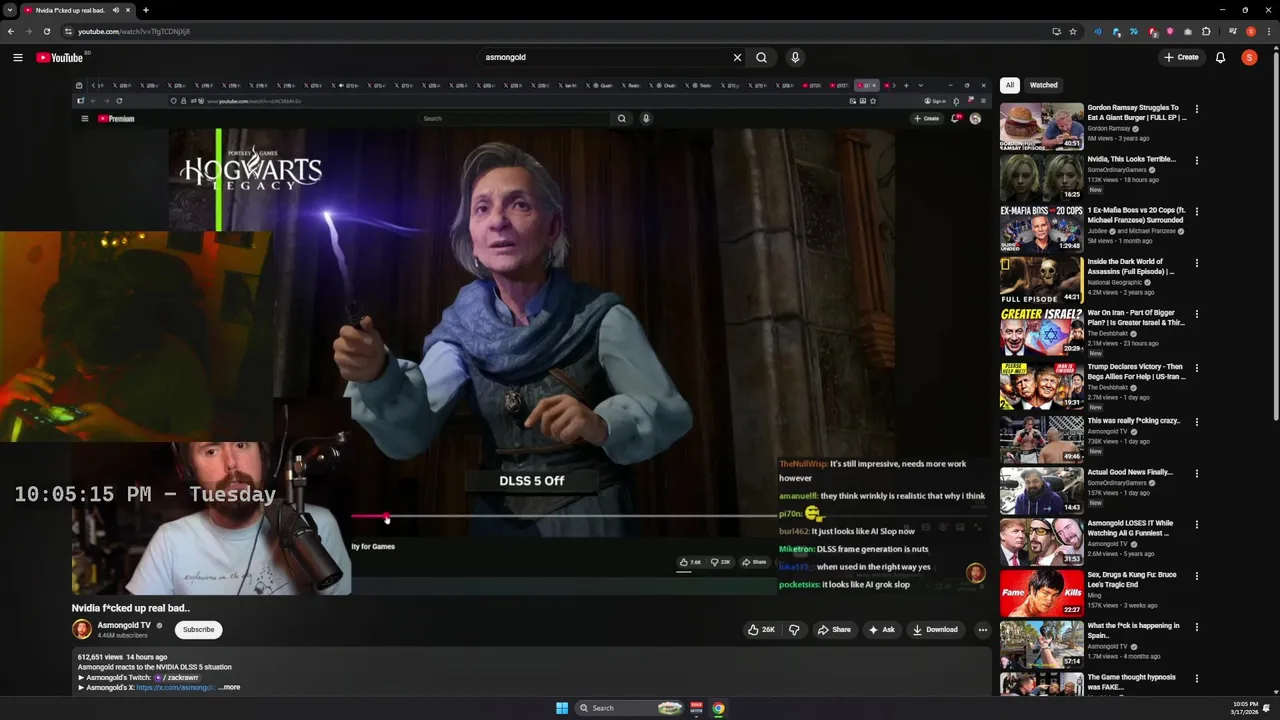Go to YouTube home via logo

(60, 57)
